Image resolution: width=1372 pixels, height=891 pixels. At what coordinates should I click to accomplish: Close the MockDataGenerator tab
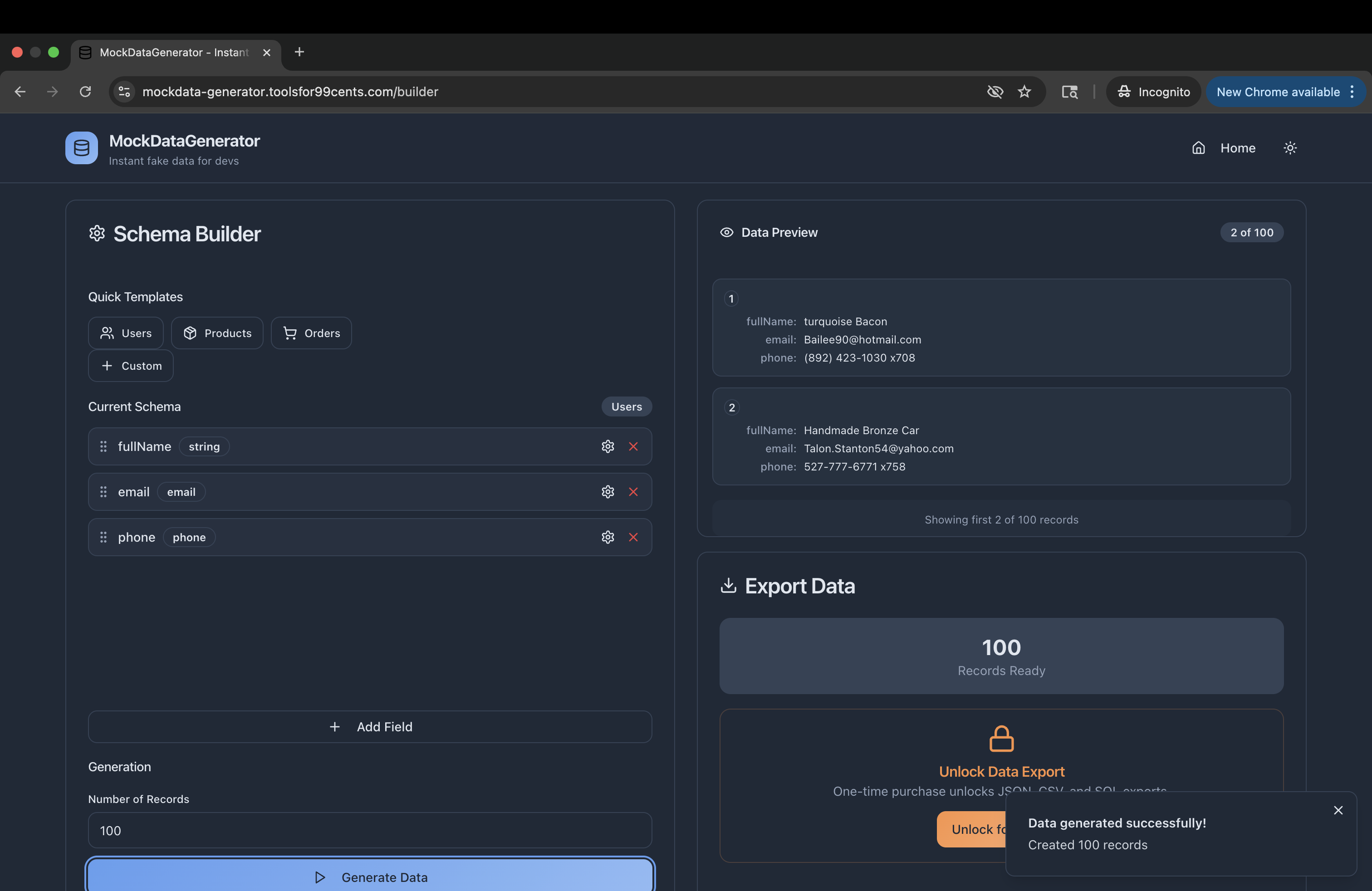point(266,53)
